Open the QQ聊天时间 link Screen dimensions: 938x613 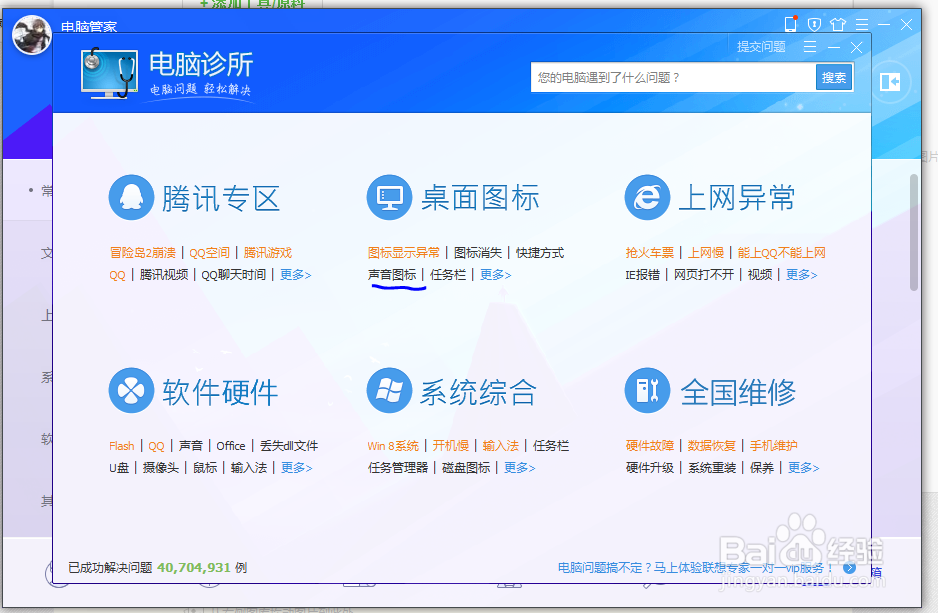pos(233,275)
